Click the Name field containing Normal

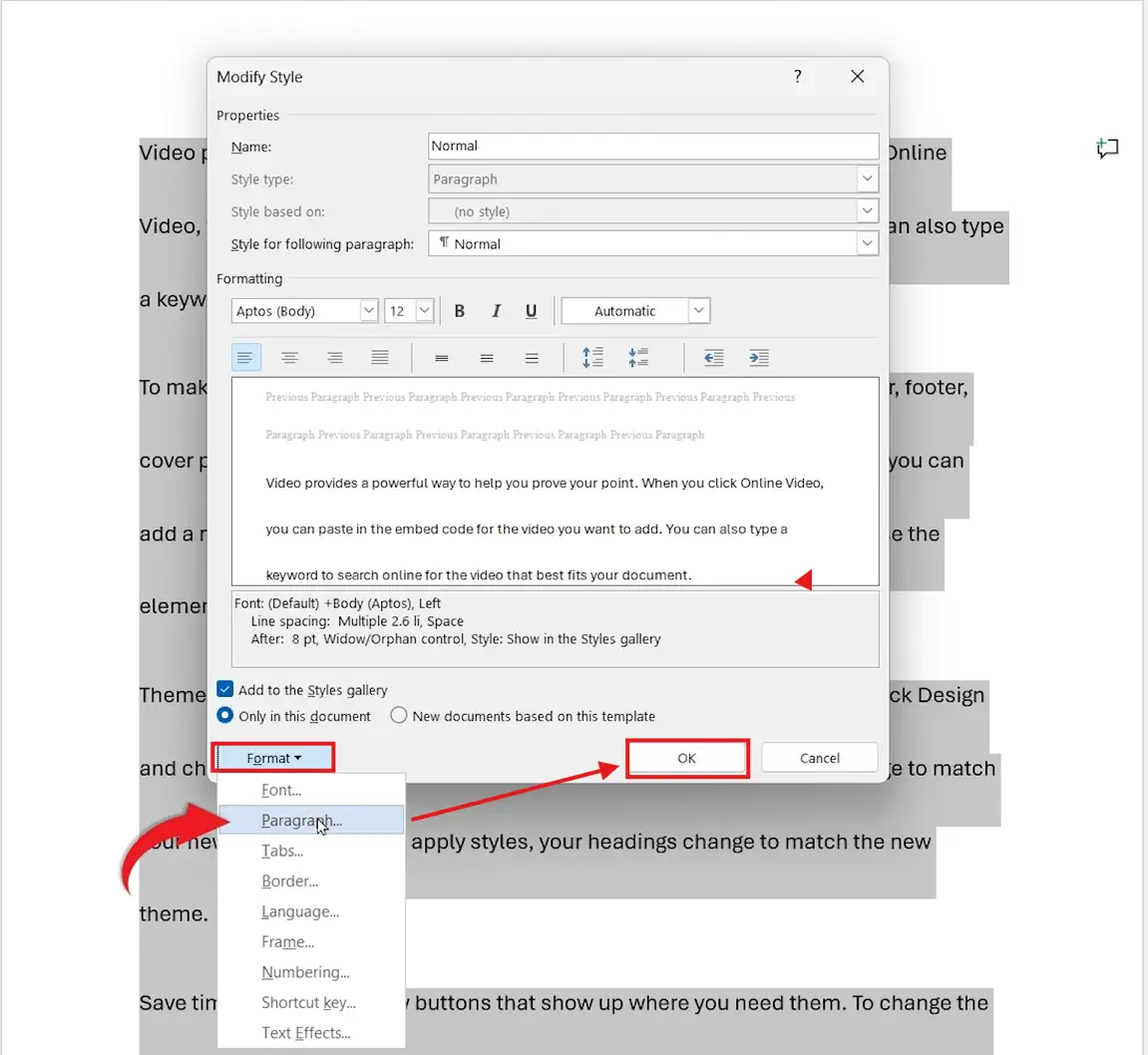(653, 146)
